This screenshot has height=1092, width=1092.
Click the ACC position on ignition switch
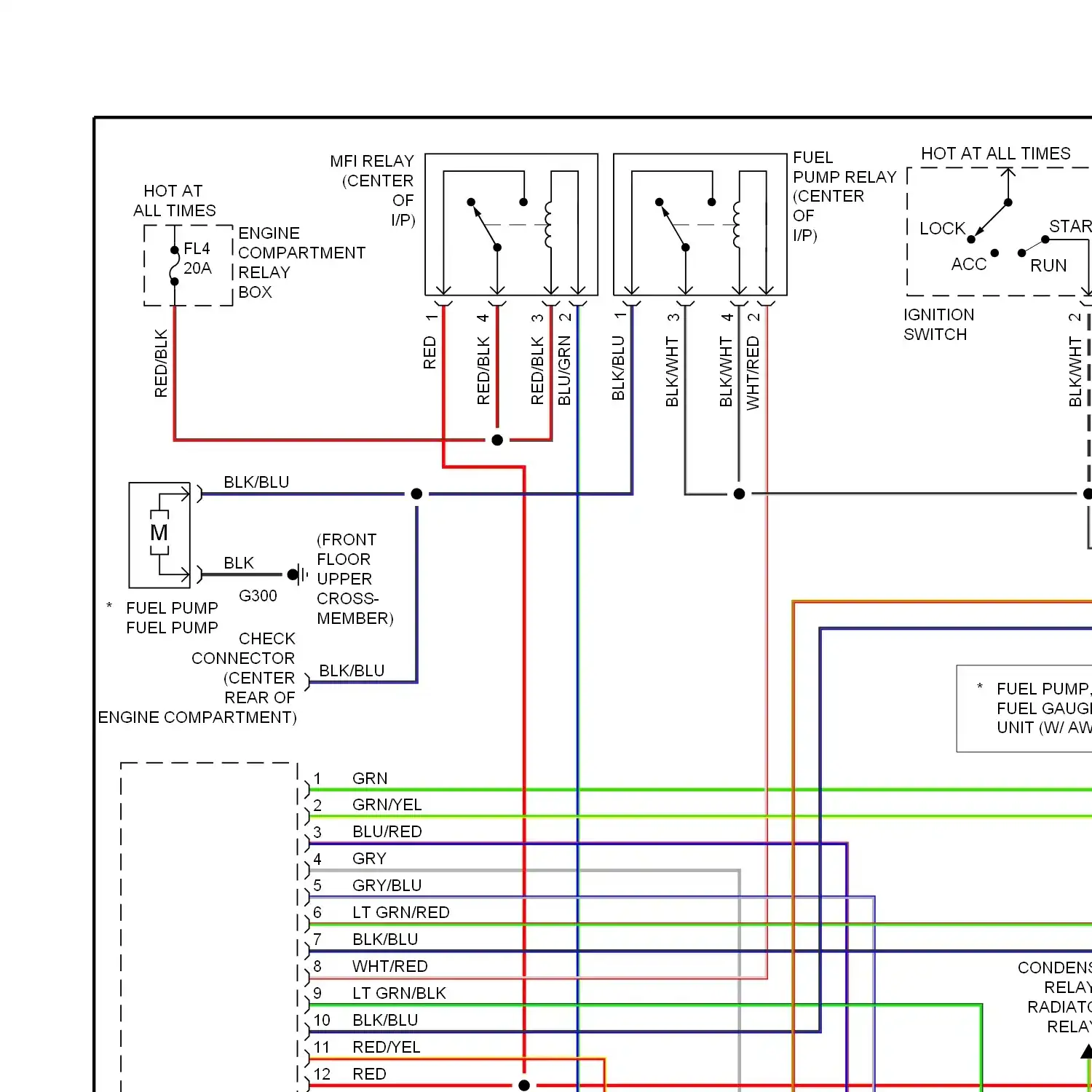pos(968,264)
